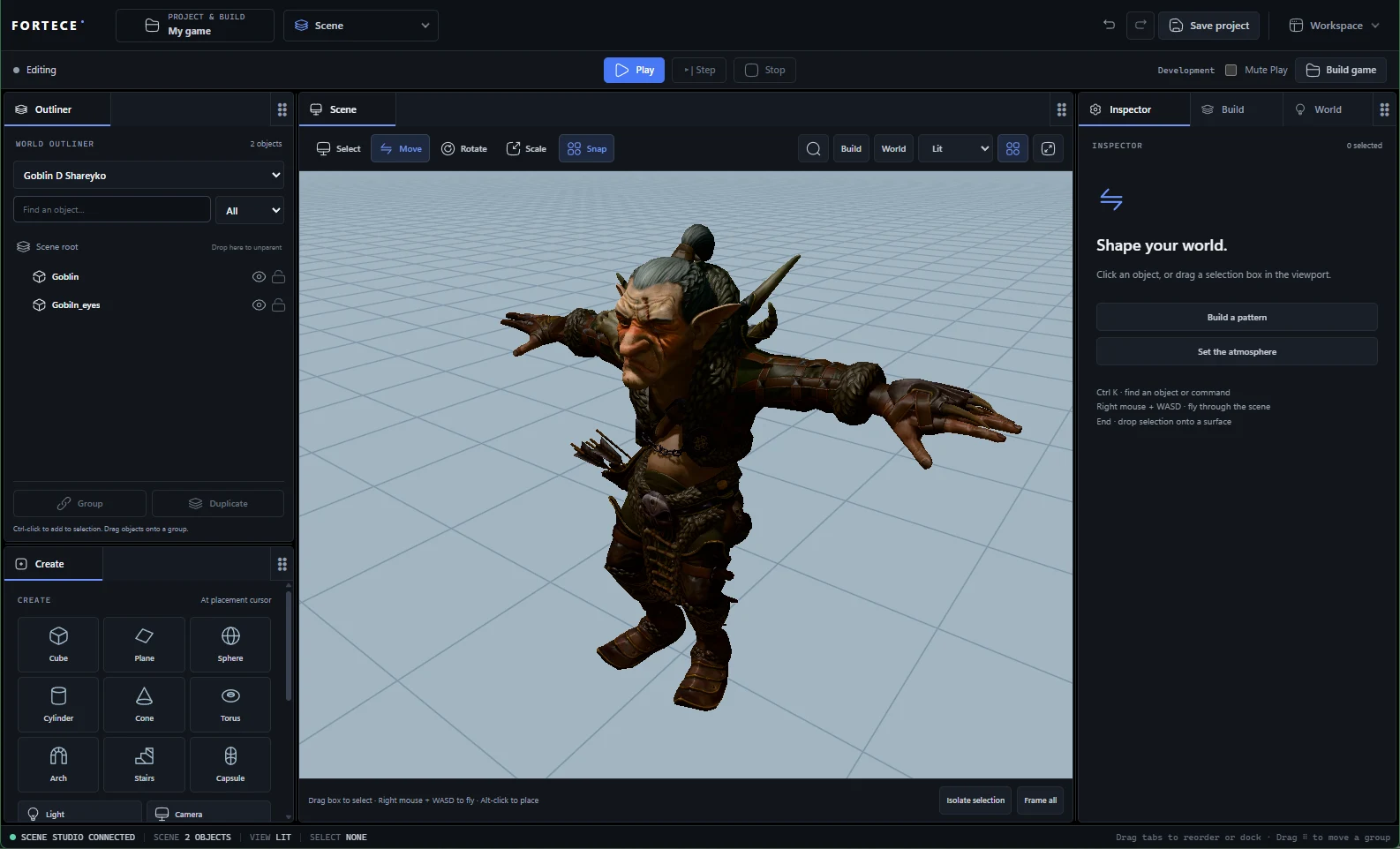
Task: Hide the Goblin object with eye icon
Action: tap(259, 276)
